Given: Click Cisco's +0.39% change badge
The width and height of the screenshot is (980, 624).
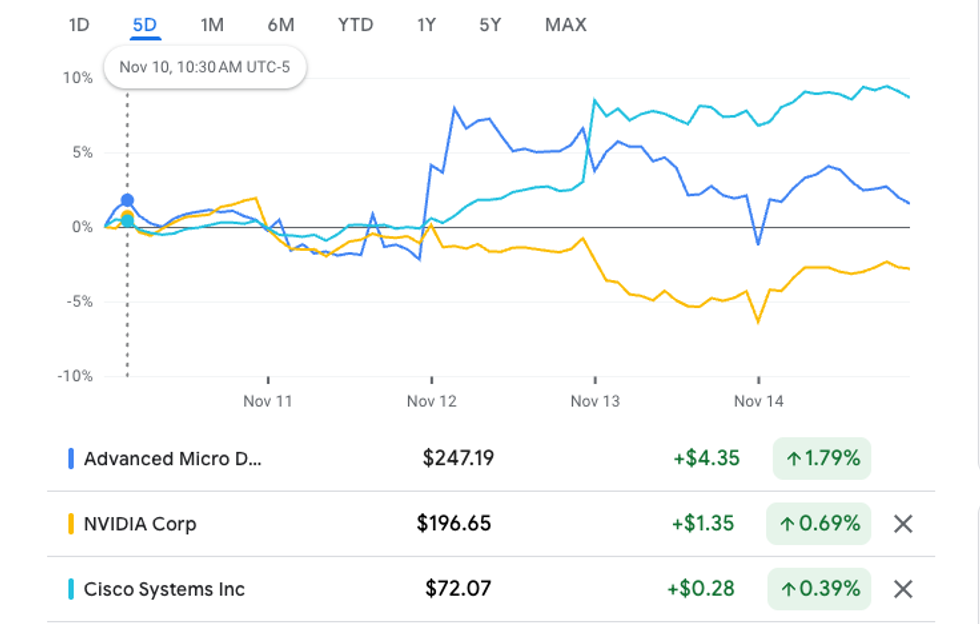Looking at the screenshot, I should pos(818,589).
